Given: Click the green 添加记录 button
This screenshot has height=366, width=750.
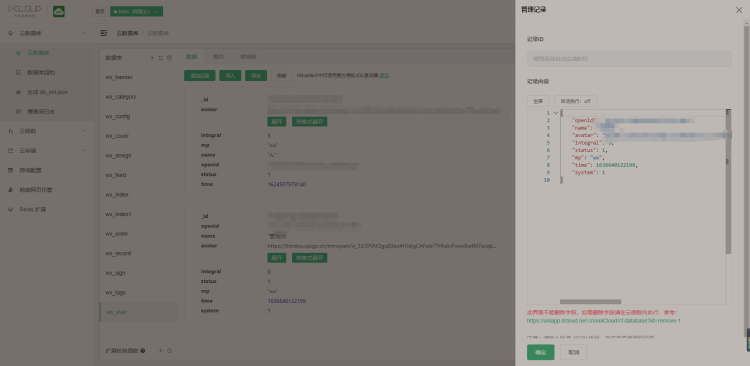Looking at the screenshot, I should click(x=199, y=76).
